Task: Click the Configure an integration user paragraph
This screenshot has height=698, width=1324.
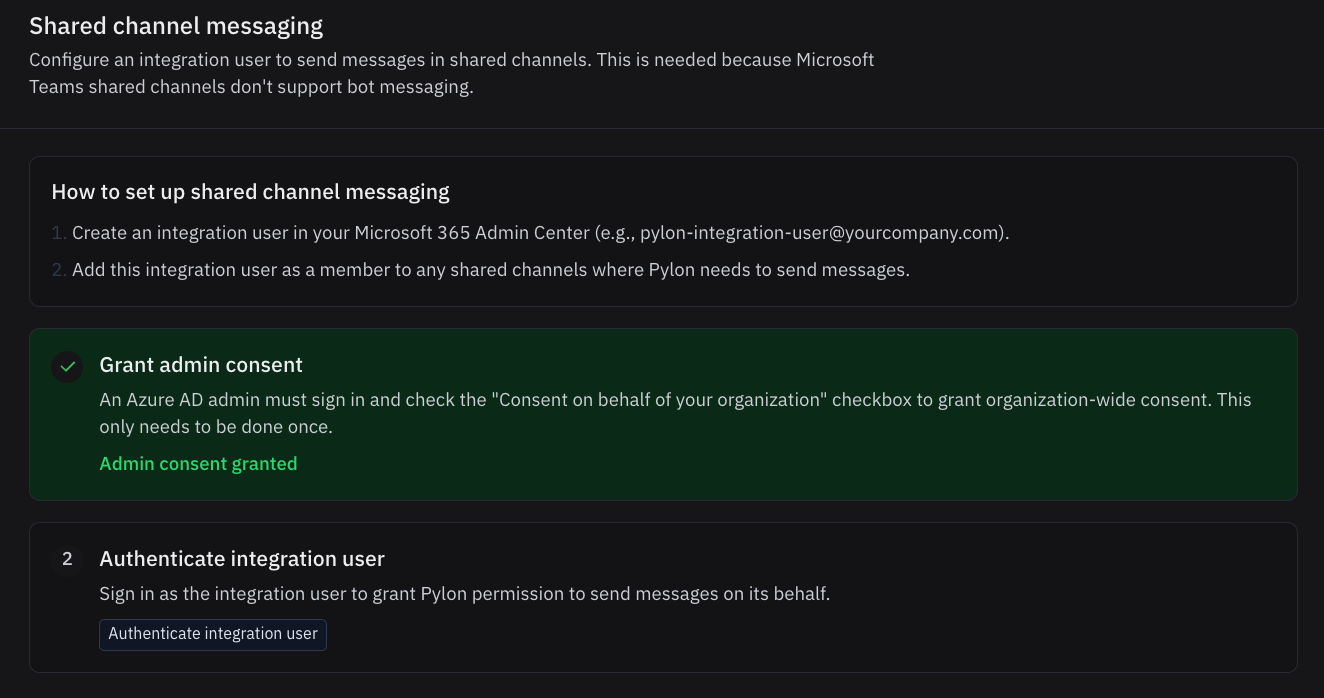Action: (451, 60)
